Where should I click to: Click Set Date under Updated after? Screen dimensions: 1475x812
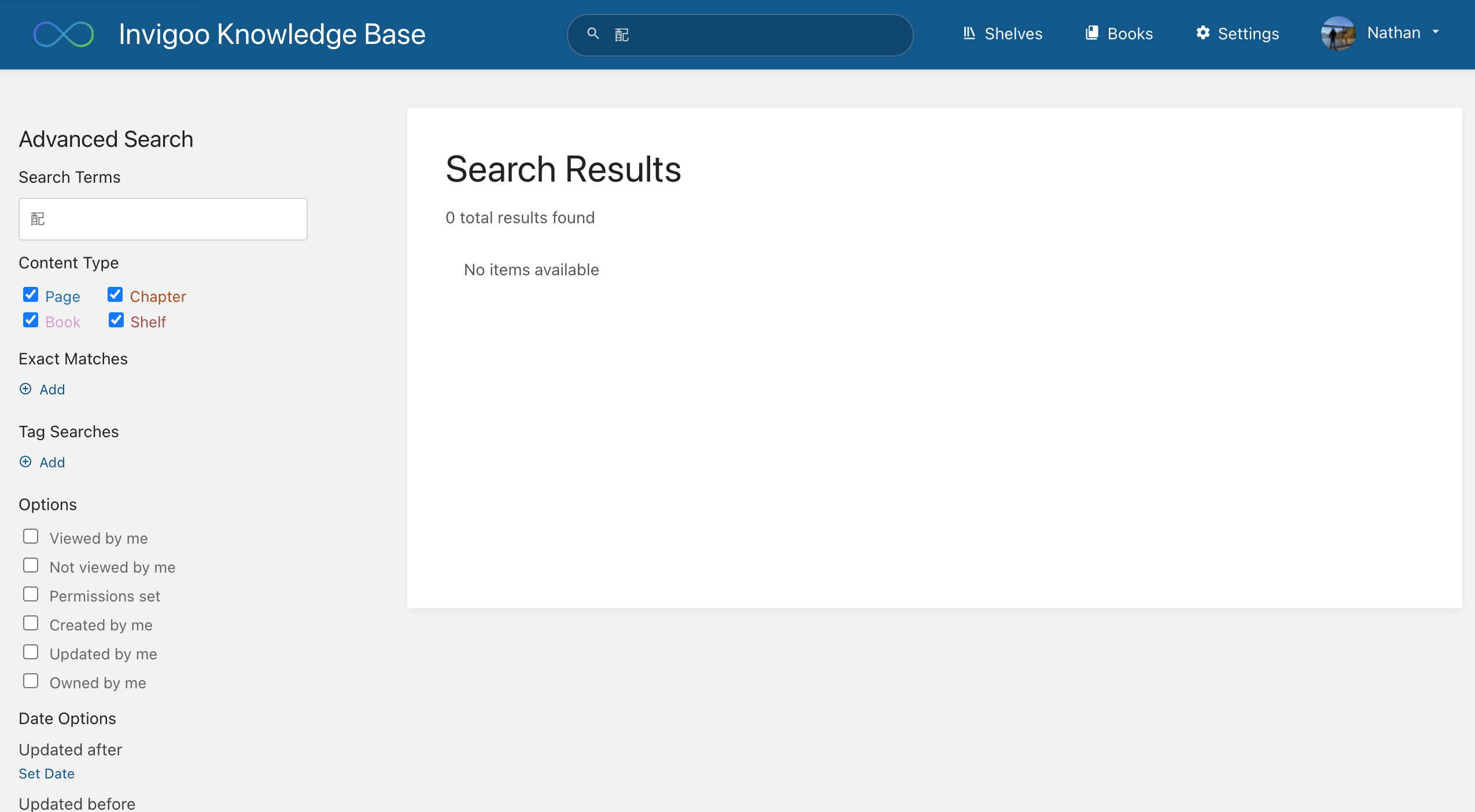[x=46, y=773]
